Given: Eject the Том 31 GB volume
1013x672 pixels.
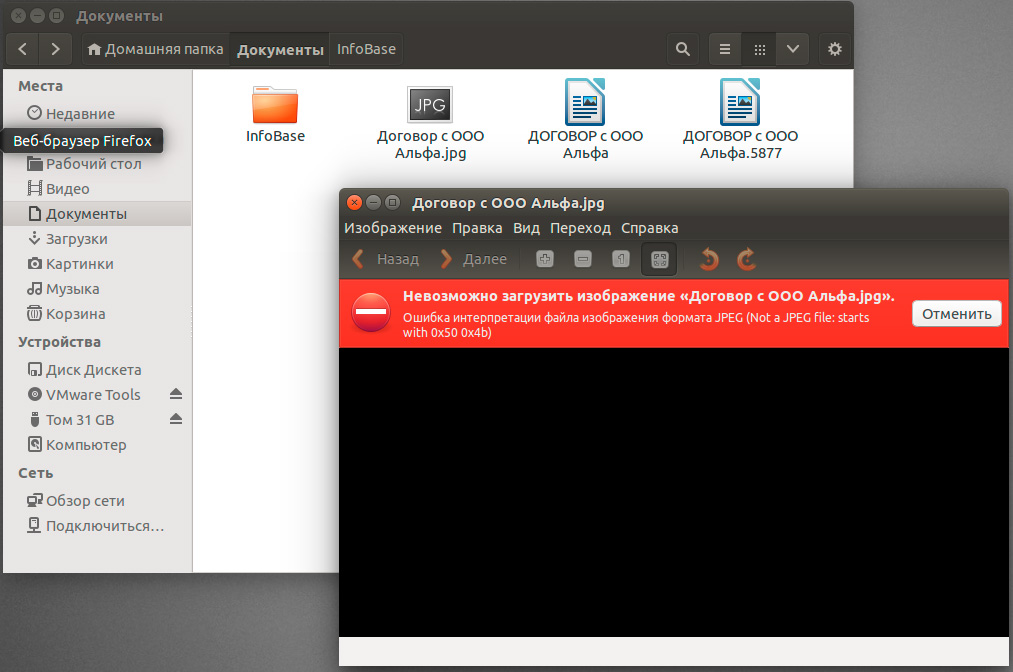Looking at the screenshot, I should (176, 419).
